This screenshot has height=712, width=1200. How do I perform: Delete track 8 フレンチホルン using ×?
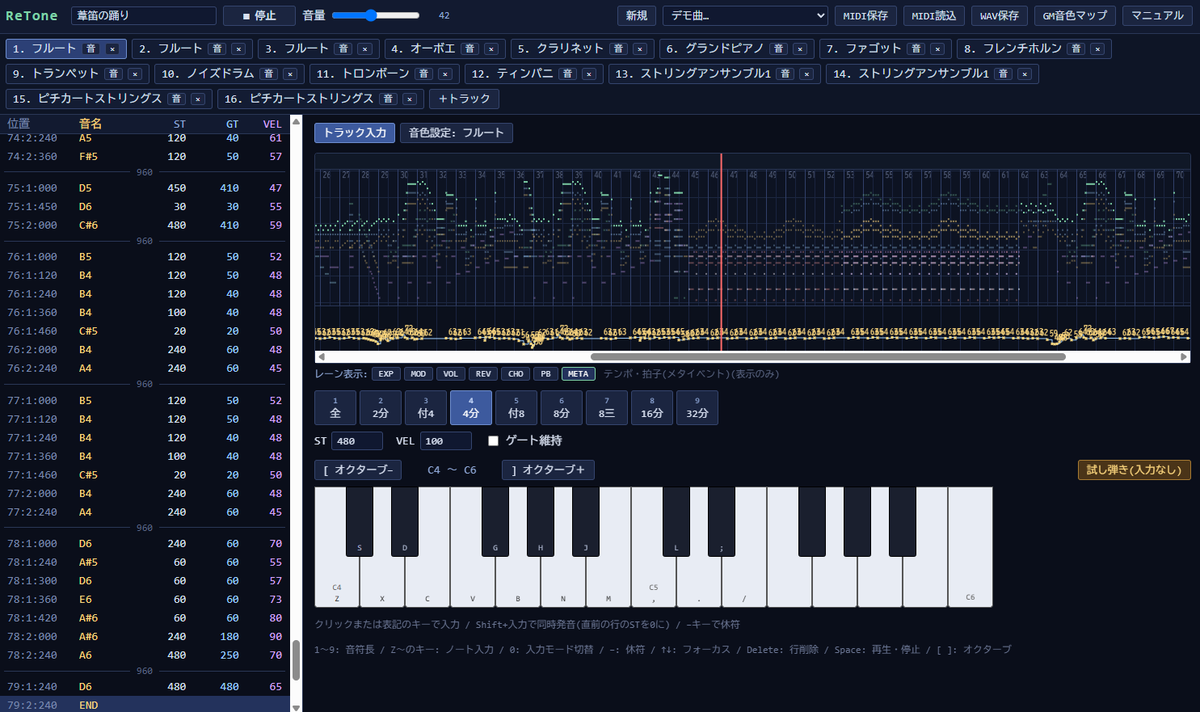[1097, 48]
